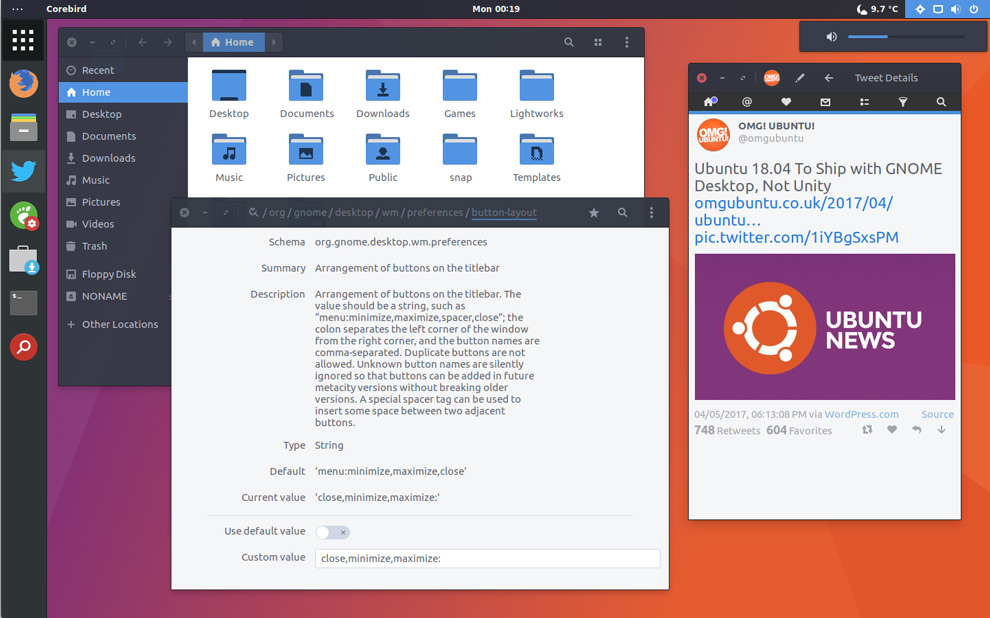This screenshot has width=990, height=618.
Task: Open the dconf editor three-dot menu
Action: [x=652, y=213]
